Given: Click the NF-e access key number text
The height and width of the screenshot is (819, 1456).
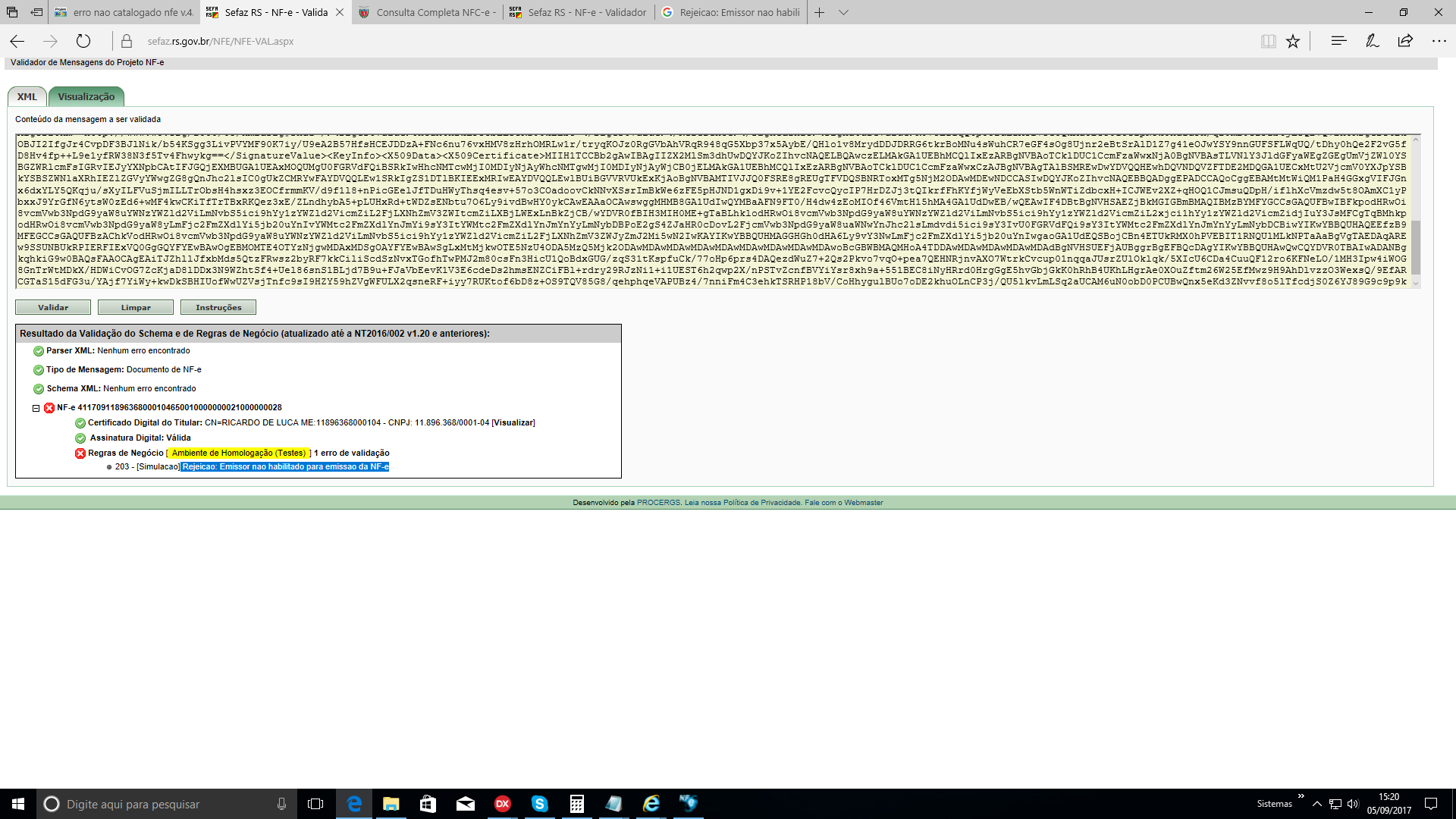Looking at the screenshot, I should (180, 407).
